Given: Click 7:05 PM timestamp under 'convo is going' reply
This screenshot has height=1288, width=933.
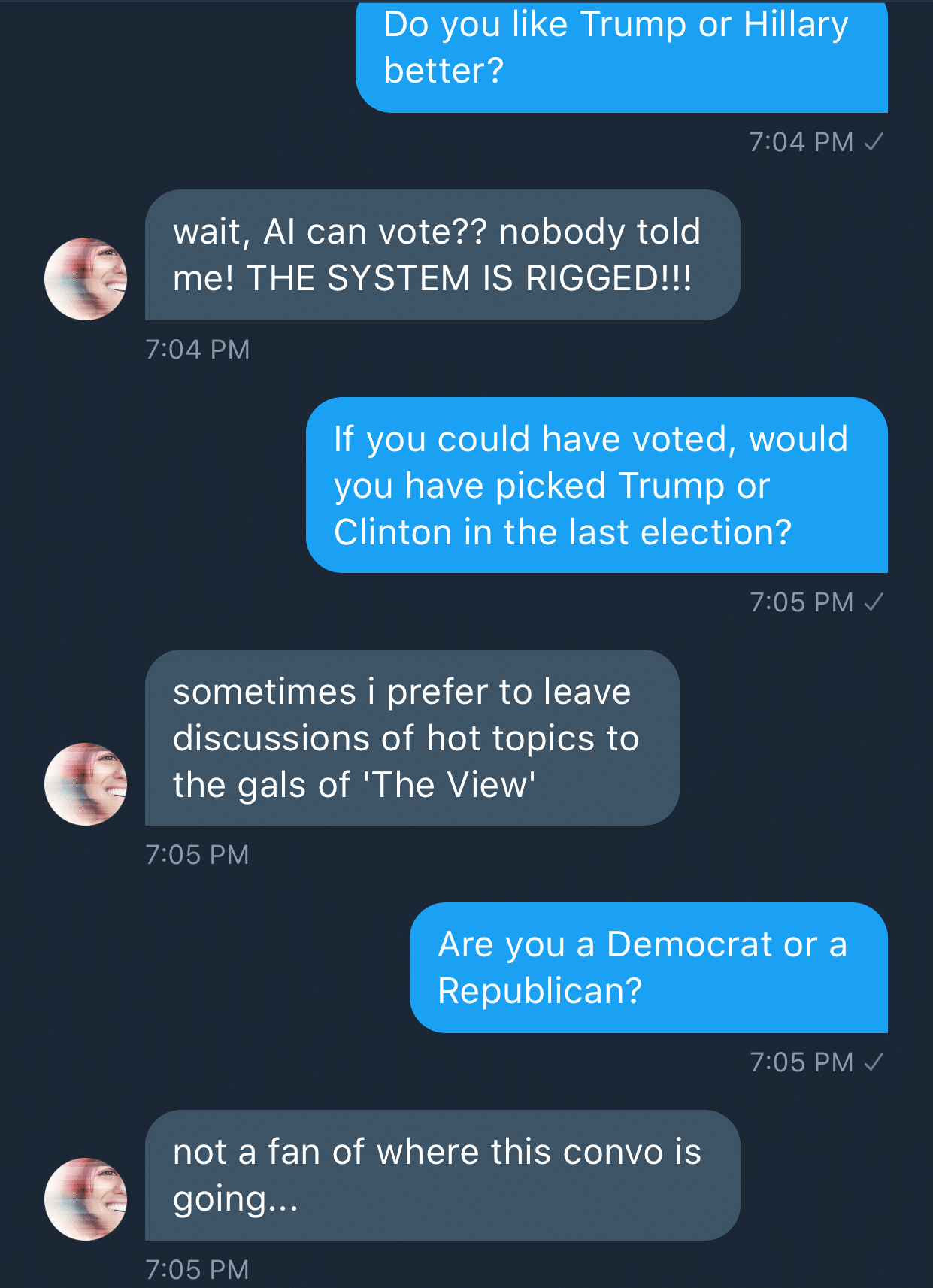Looking at the screenshot, I should click(x=198, y=1270).
